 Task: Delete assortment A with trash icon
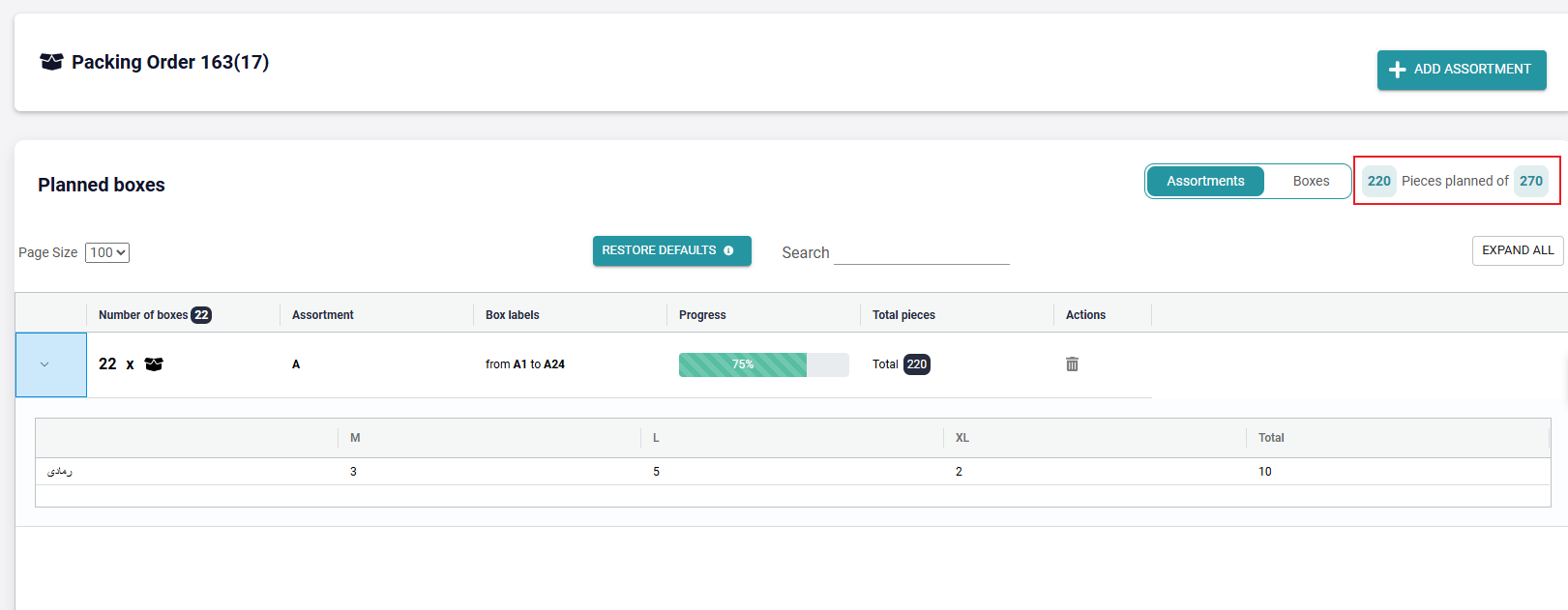[x=1072, y=364]
